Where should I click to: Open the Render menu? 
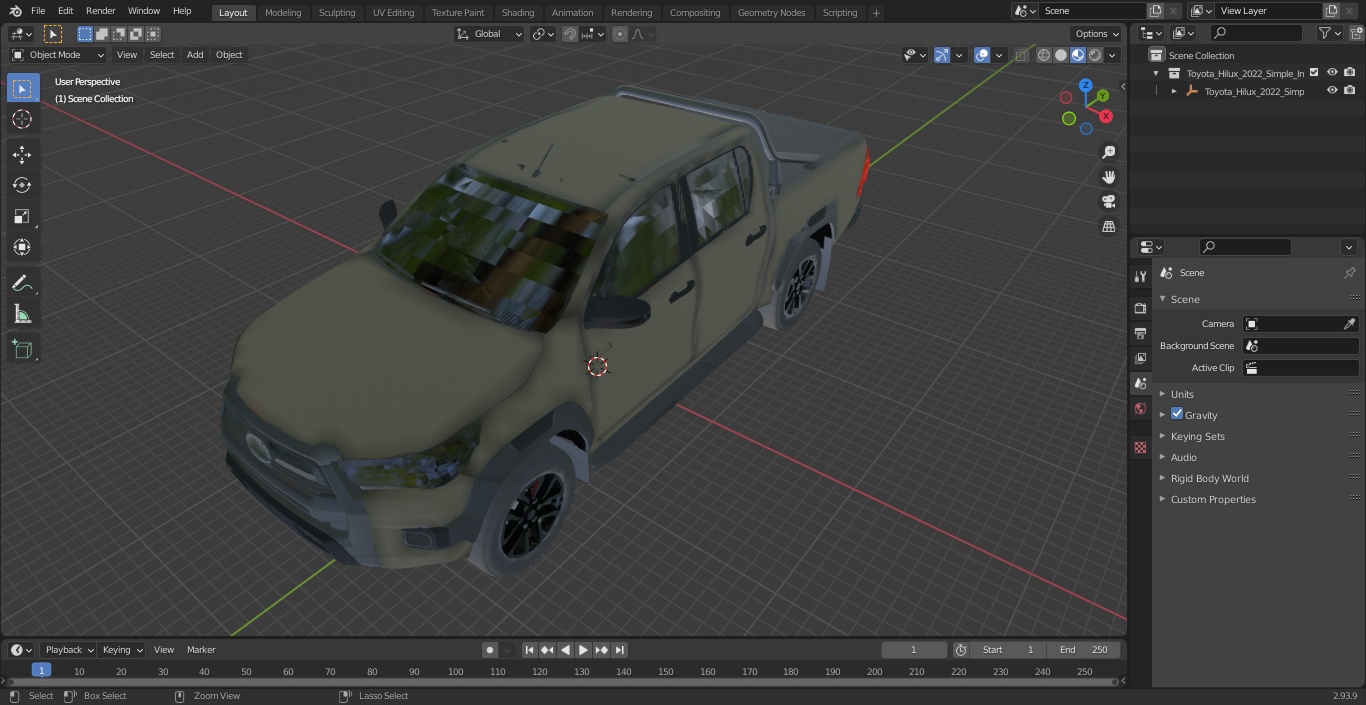[101, 11]
